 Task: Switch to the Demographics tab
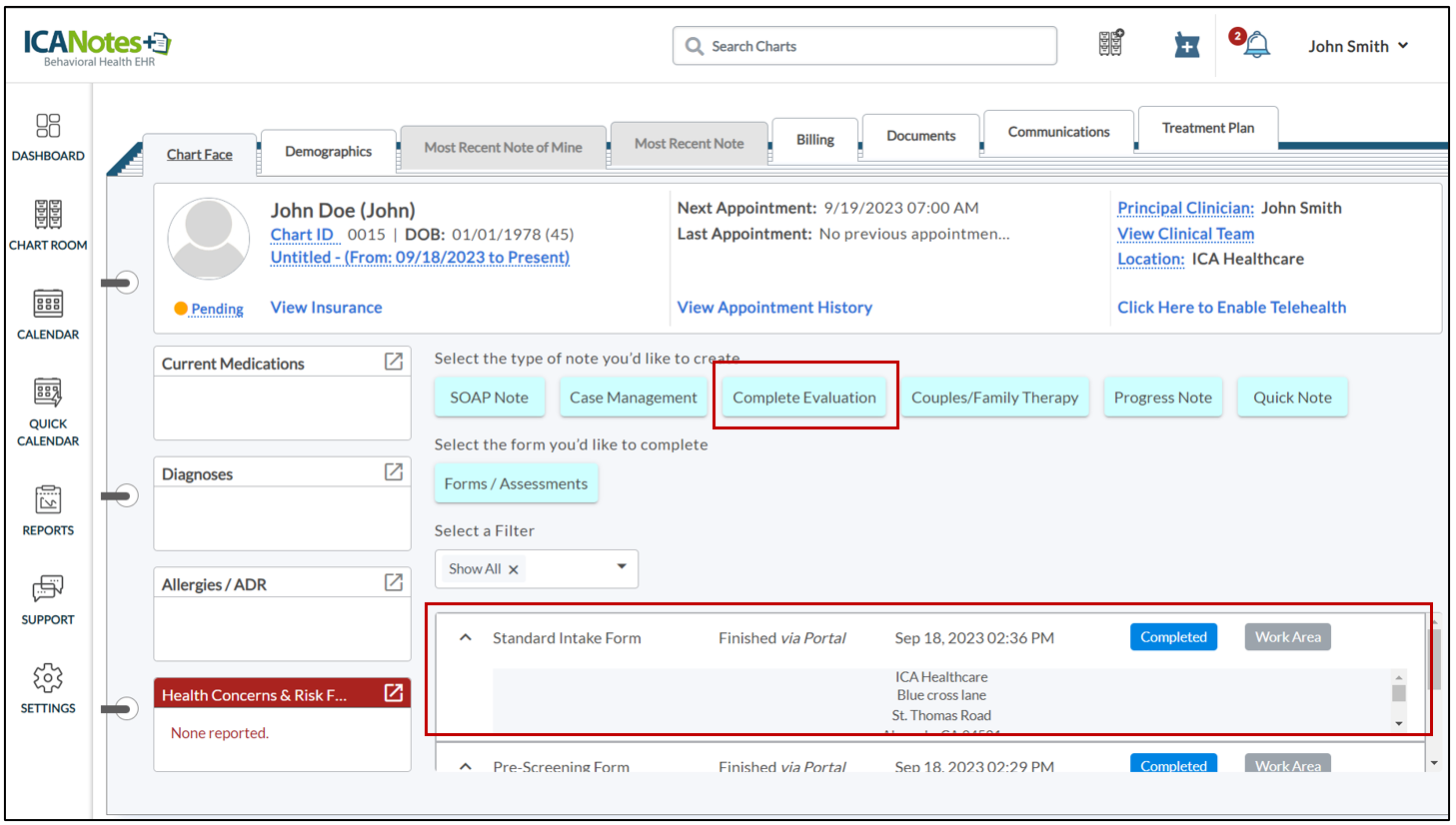pos(328,151)
